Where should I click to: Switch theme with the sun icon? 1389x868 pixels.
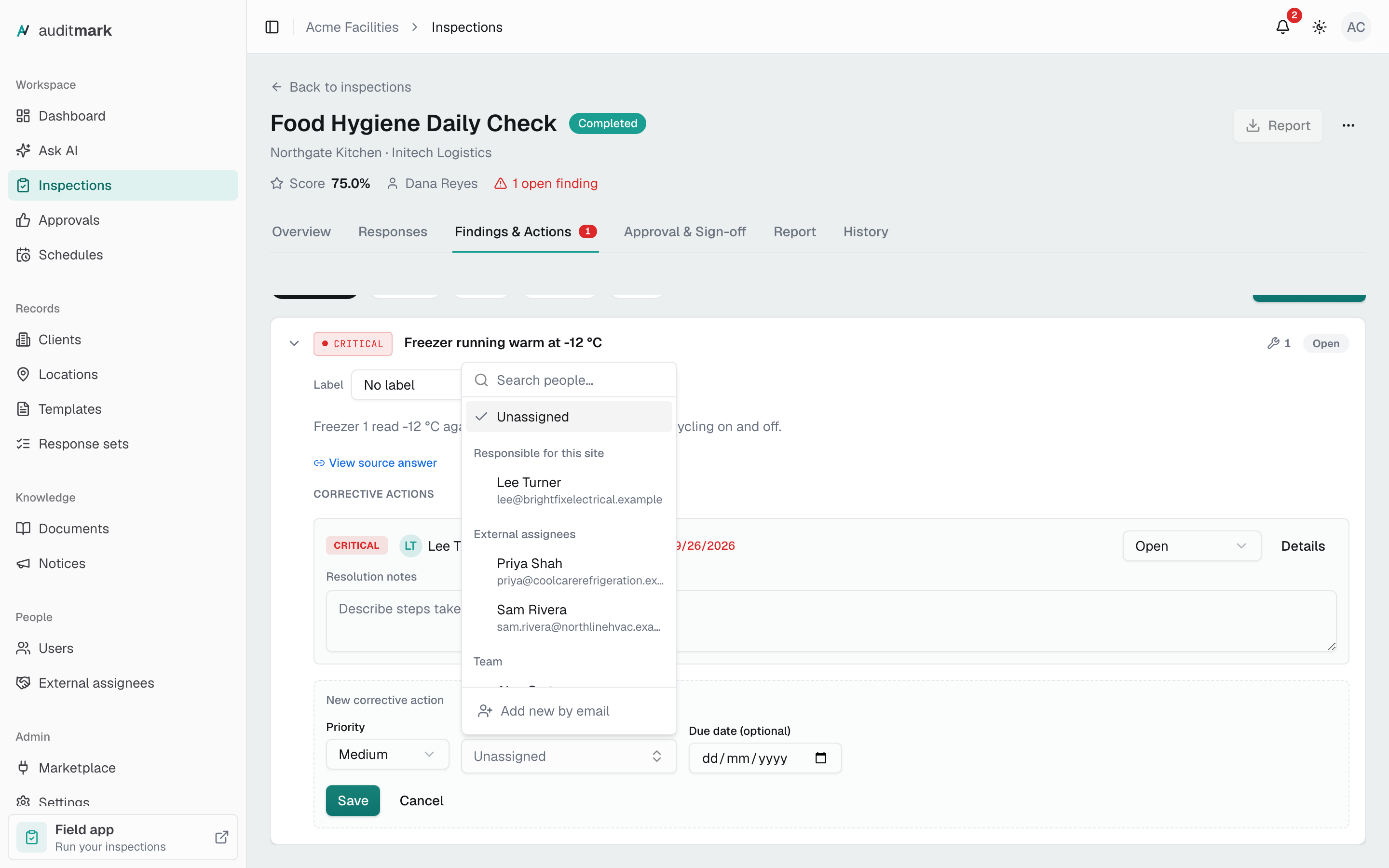(x=1319, y=27)
